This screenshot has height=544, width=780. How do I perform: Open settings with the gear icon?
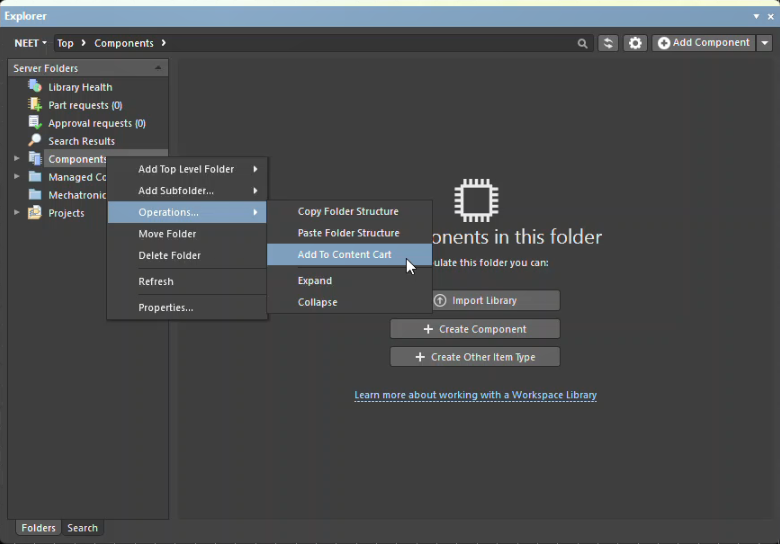636,43
